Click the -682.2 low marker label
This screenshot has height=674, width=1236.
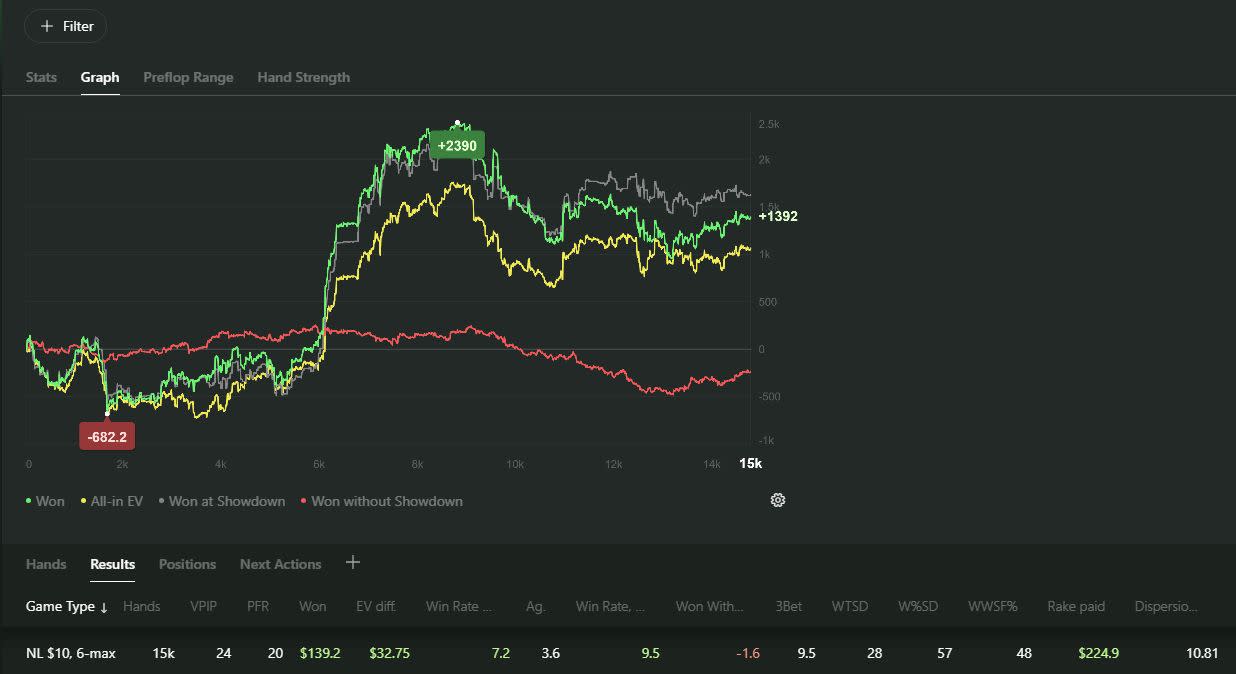(x=107, y=437)
